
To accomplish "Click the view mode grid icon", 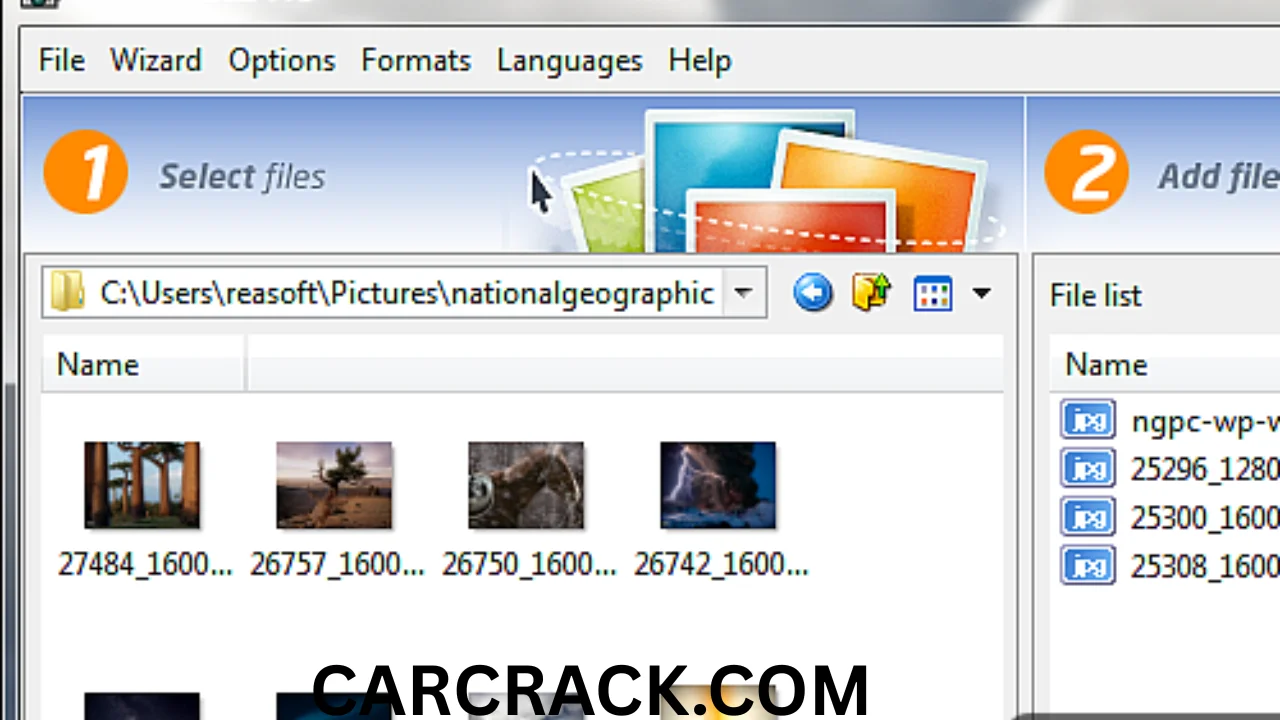I will [932, 294].
